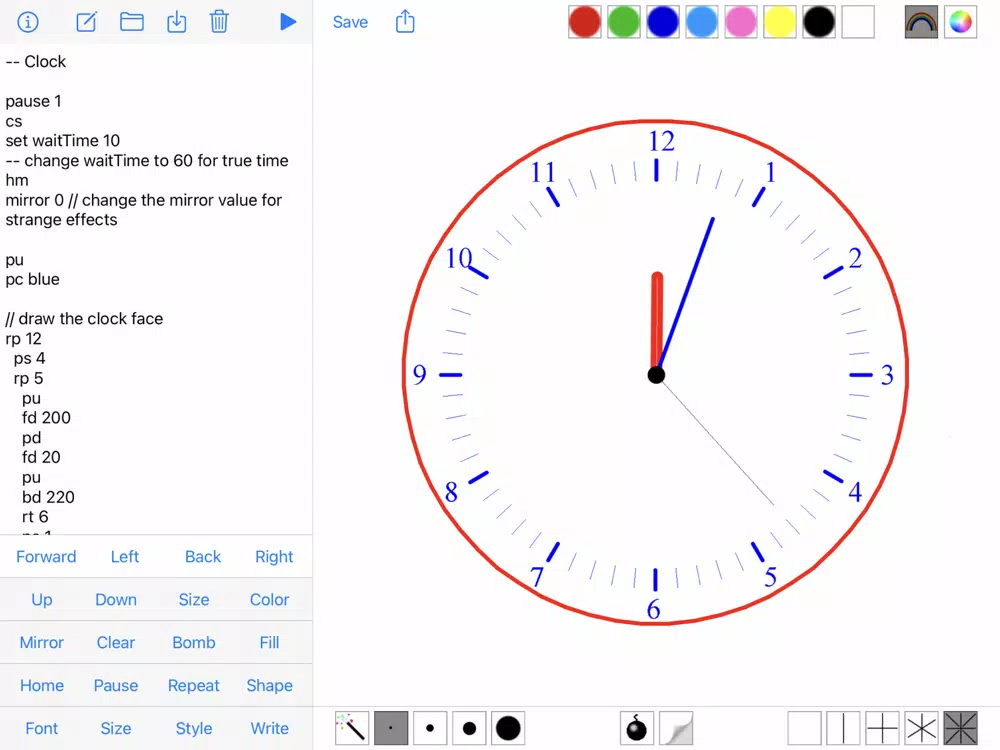Viewport: 1000px width, 750px height.
Task: Open the info icon
Action: [x=27, y=22]
